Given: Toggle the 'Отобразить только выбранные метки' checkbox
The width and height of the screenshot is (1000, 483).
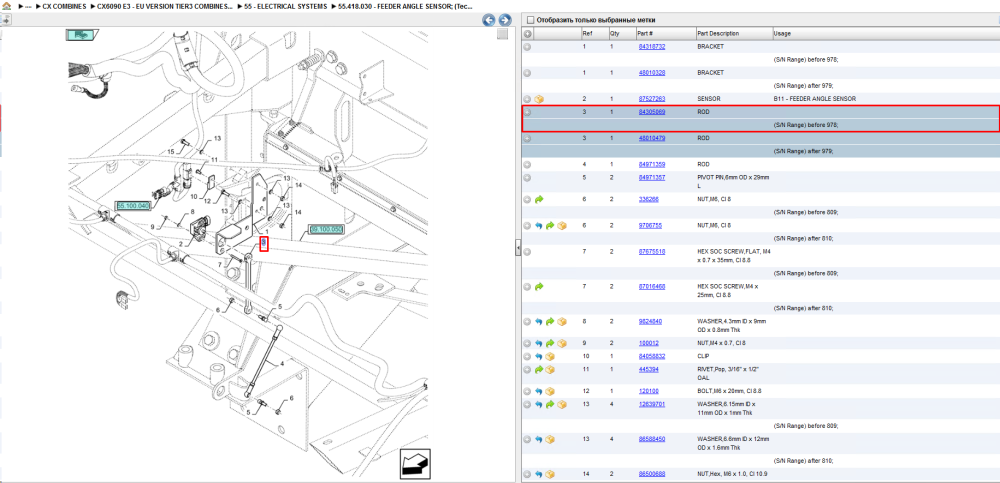Looking at the screenshot, I should 531,20.
